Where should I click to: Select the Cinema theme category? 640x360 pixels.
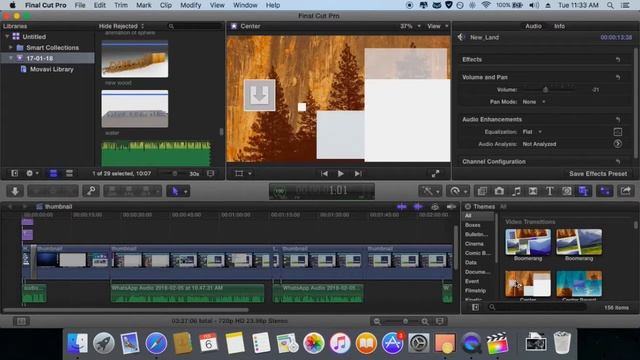coord(474,244)
